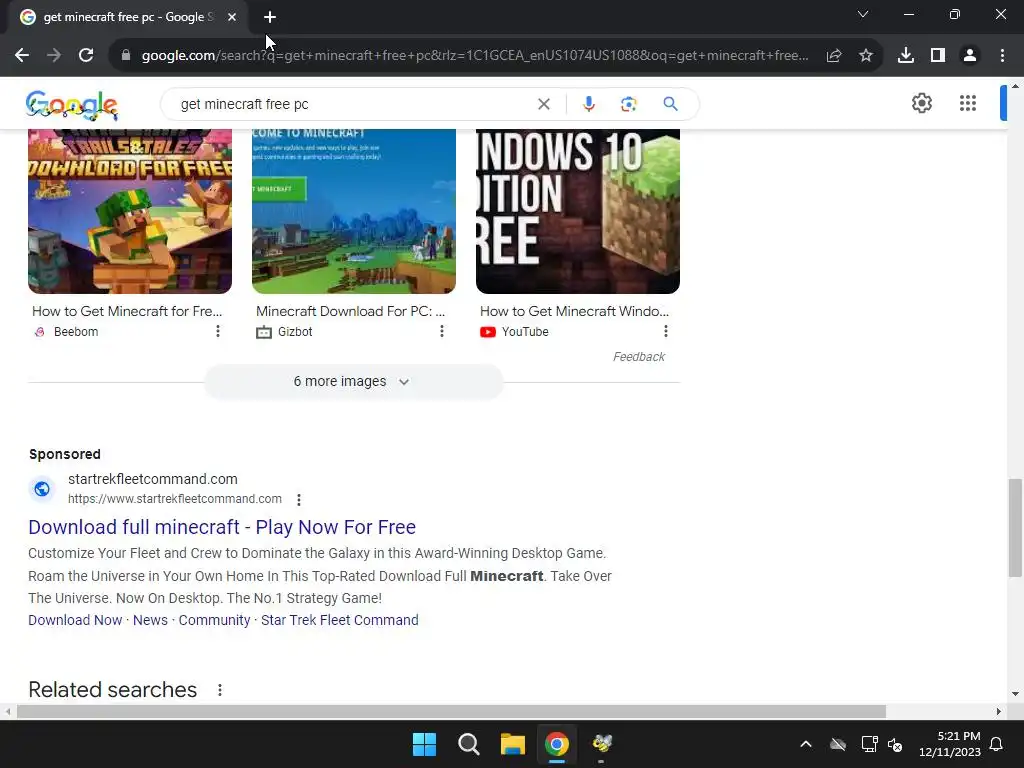
Task: Click the Feedback link
Action: 639,357
